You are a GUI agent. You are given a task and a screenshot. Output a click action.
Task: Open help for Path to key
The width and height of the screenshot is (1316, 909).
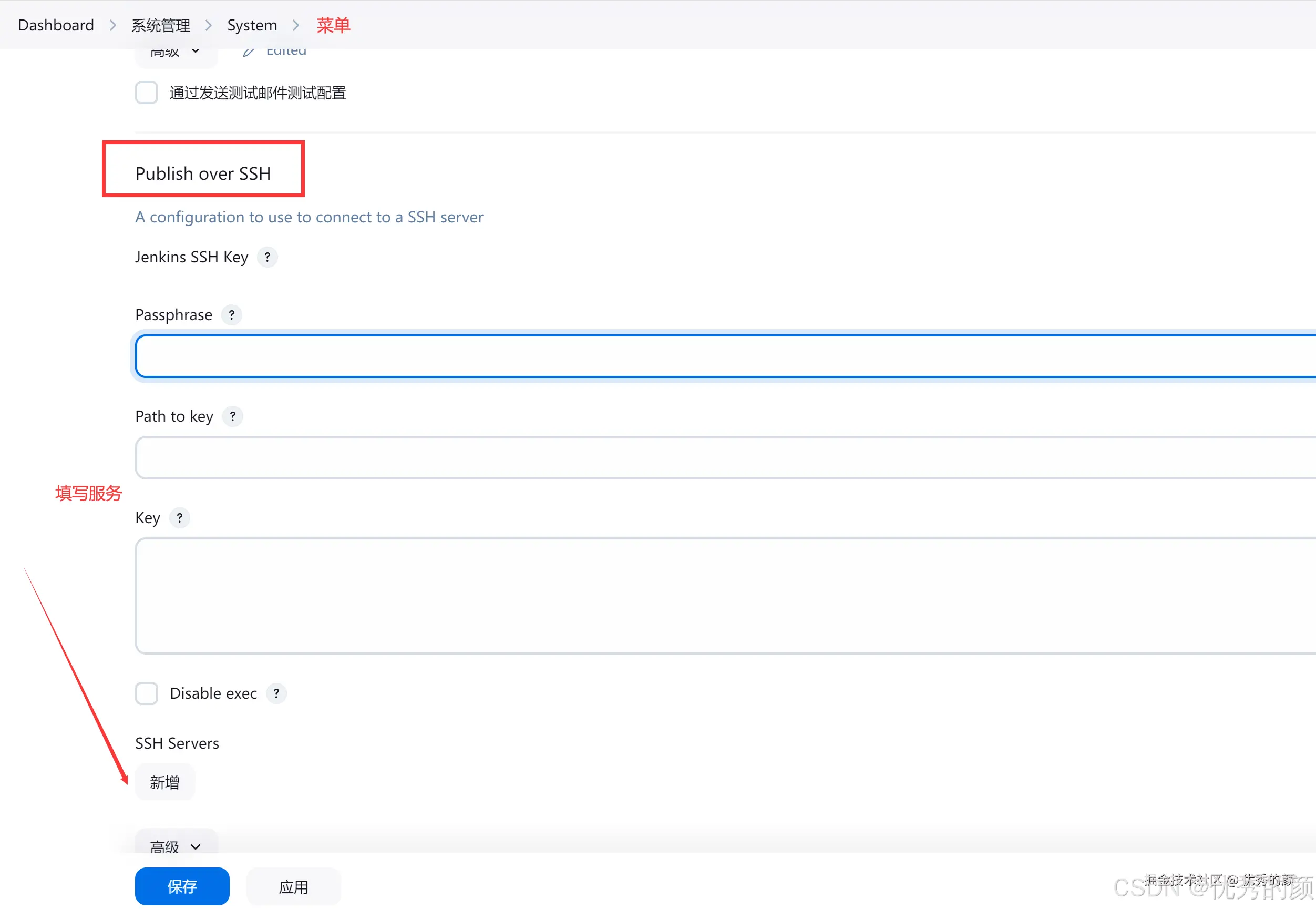click(x=232, y=416)
